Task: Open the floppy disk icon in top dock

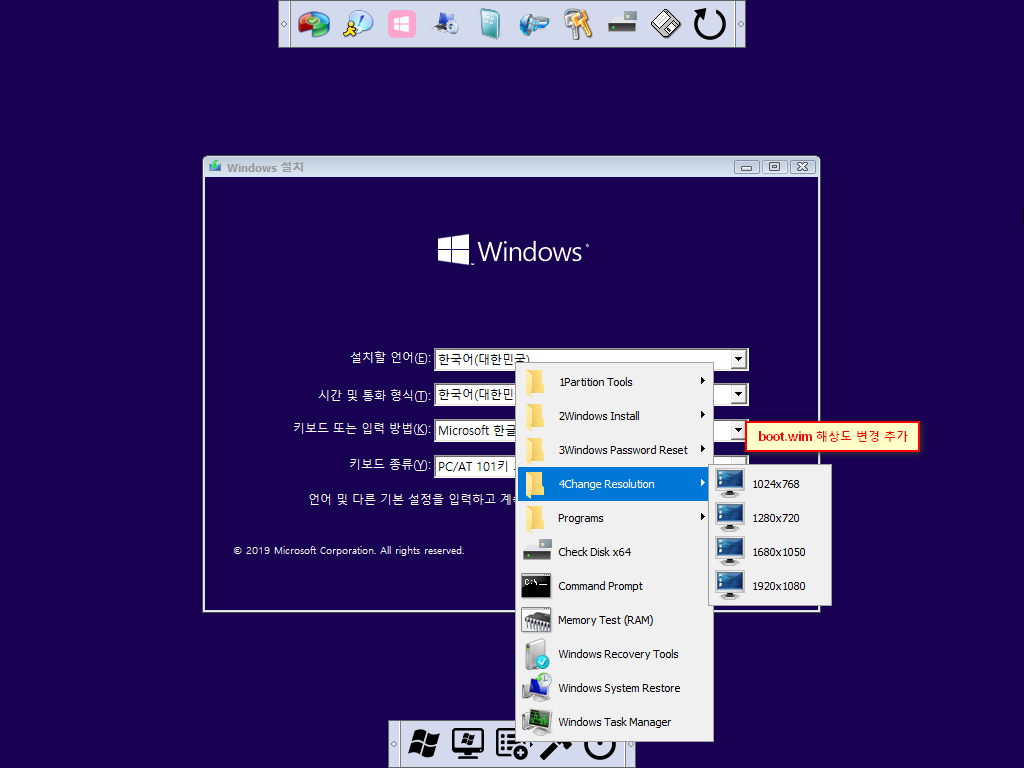Action: pos(665,25)
